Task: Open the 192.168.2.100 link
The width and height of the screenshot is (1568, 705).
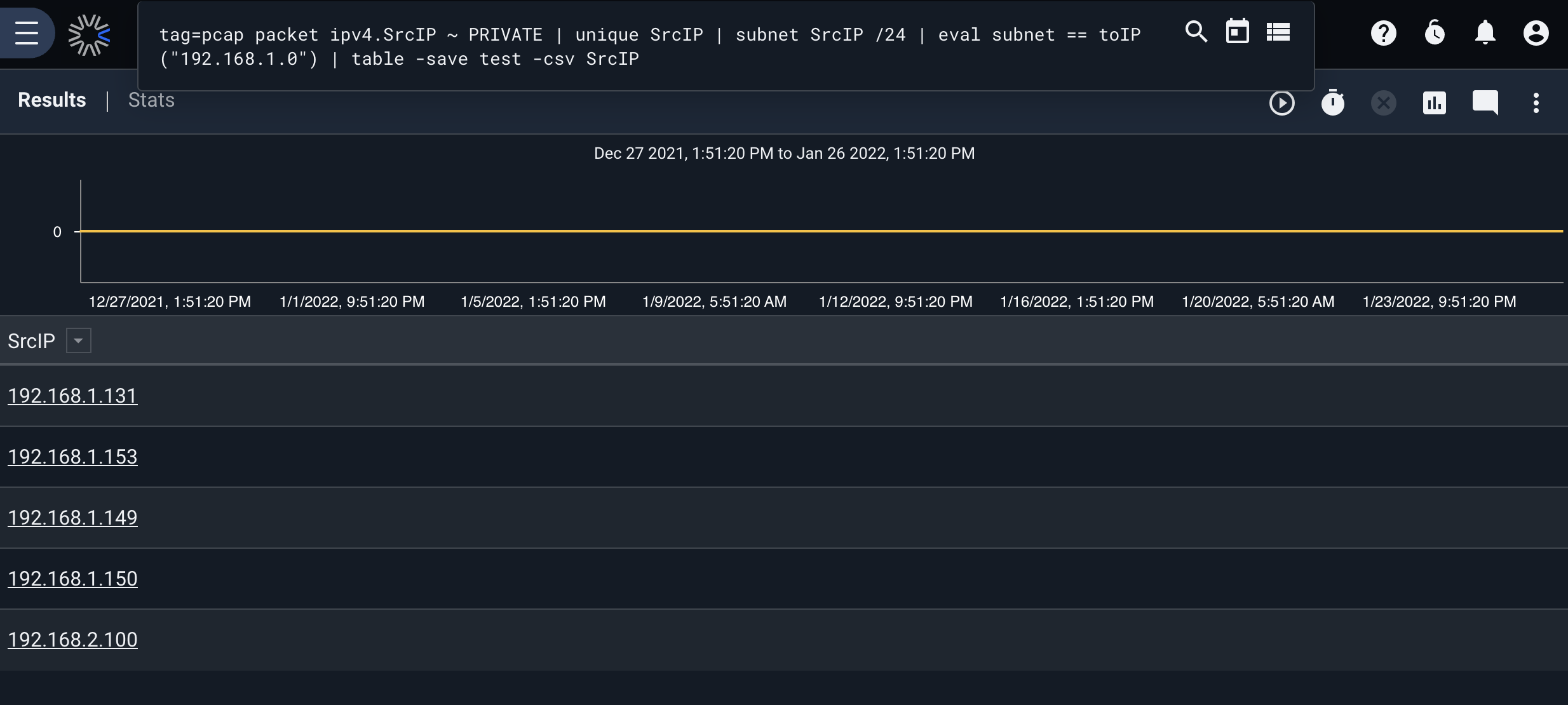Action: tap(72, 640)
